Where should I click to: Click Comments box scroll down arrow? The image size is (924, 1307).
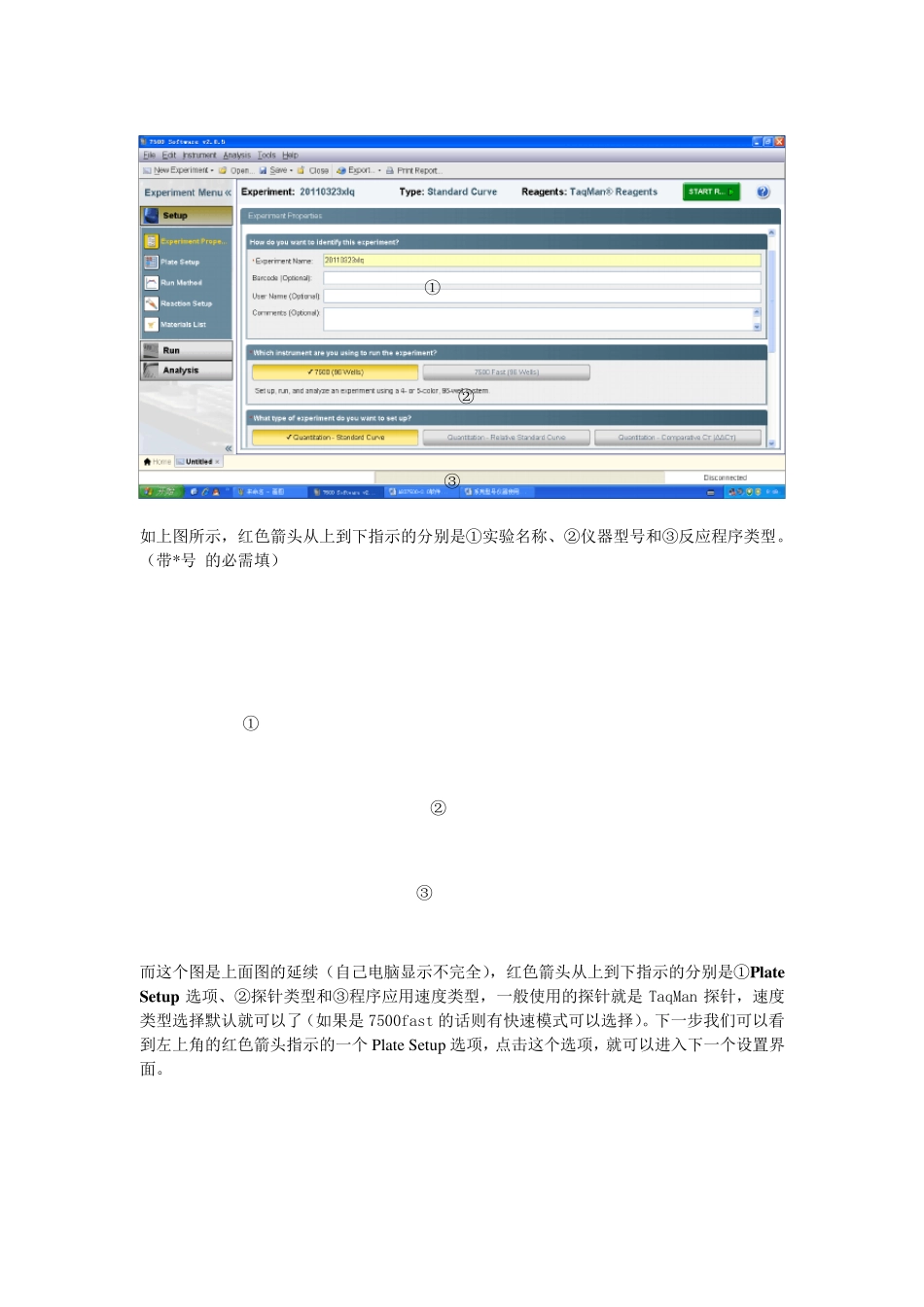tap(757, 327)
